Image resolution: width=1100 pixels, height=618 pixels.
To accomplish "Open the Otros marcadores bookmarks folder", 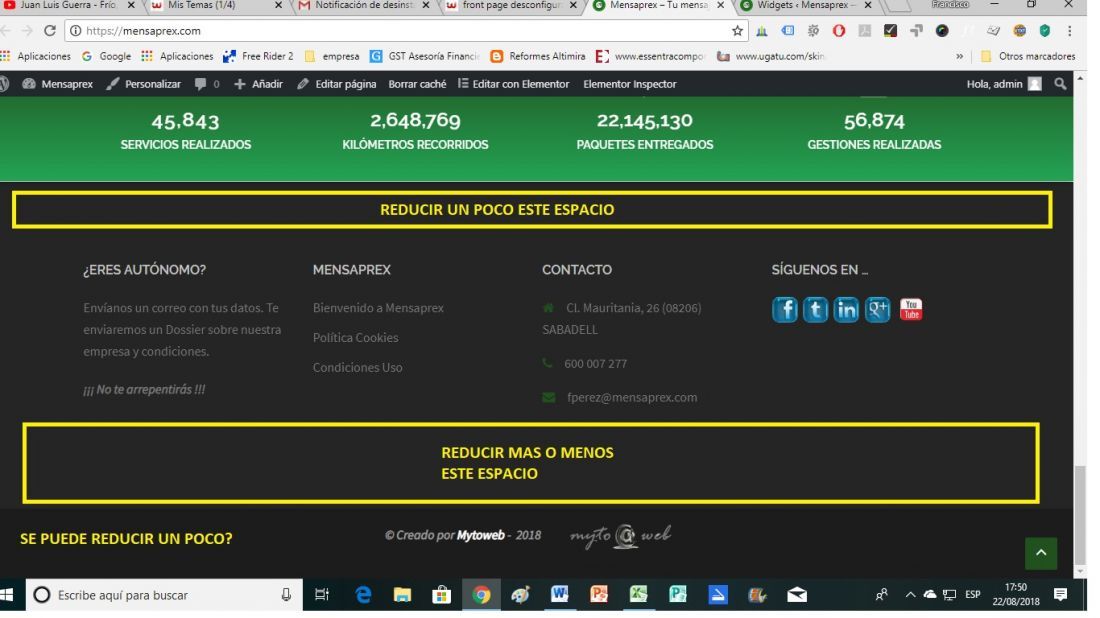I will [x=1028, y=56].
